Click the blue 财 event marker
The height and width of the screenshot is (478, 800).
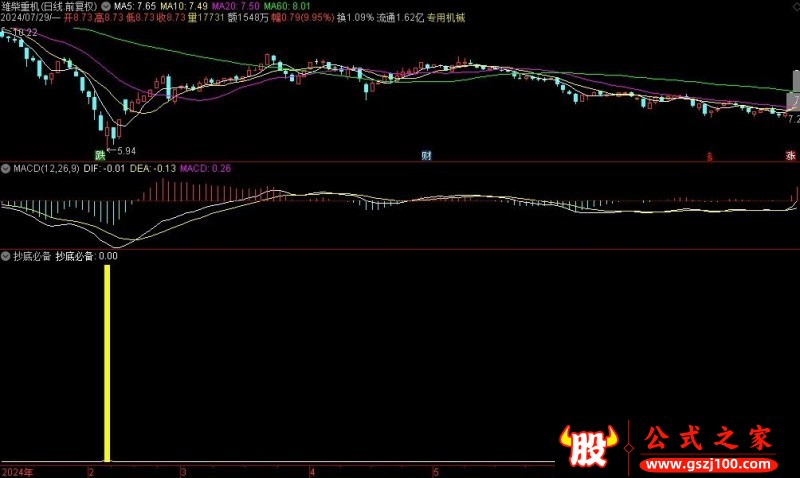426,155
